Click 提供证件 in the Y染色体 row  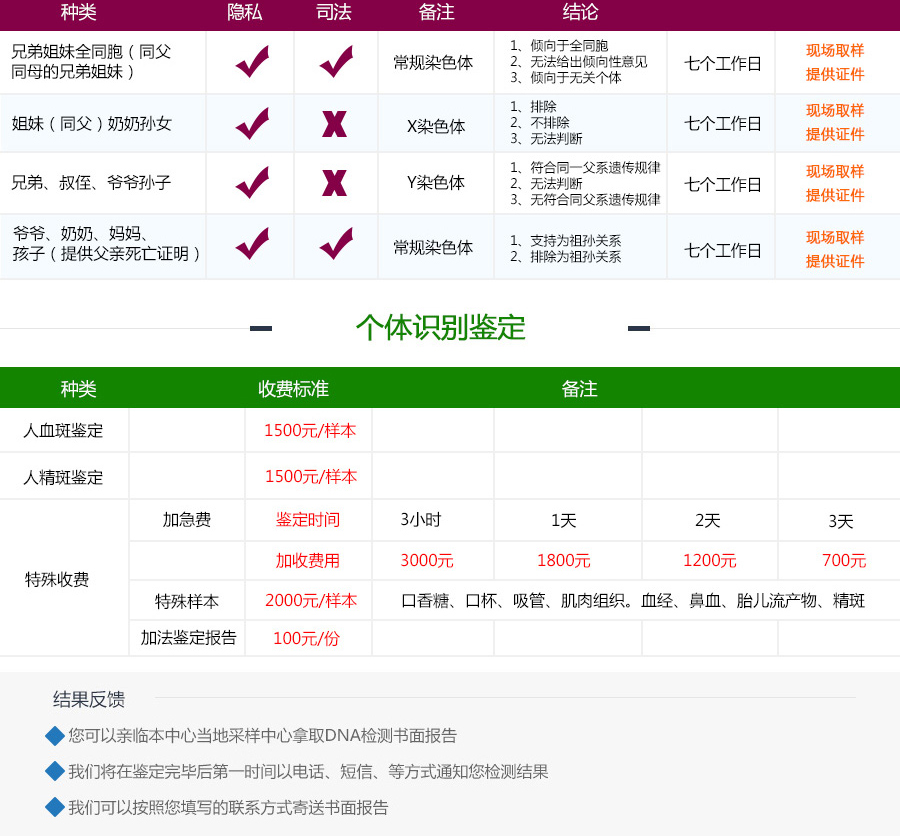point(835,195)
